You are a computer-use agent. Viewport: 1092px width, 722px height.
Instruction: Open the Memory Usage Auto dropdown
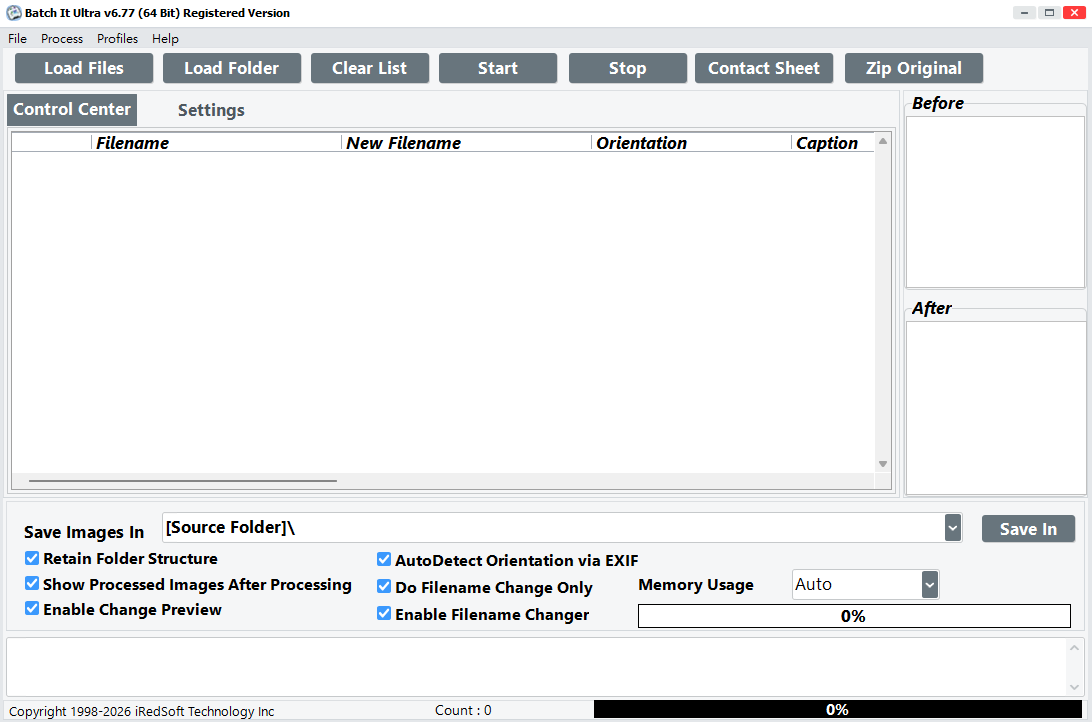930,585
